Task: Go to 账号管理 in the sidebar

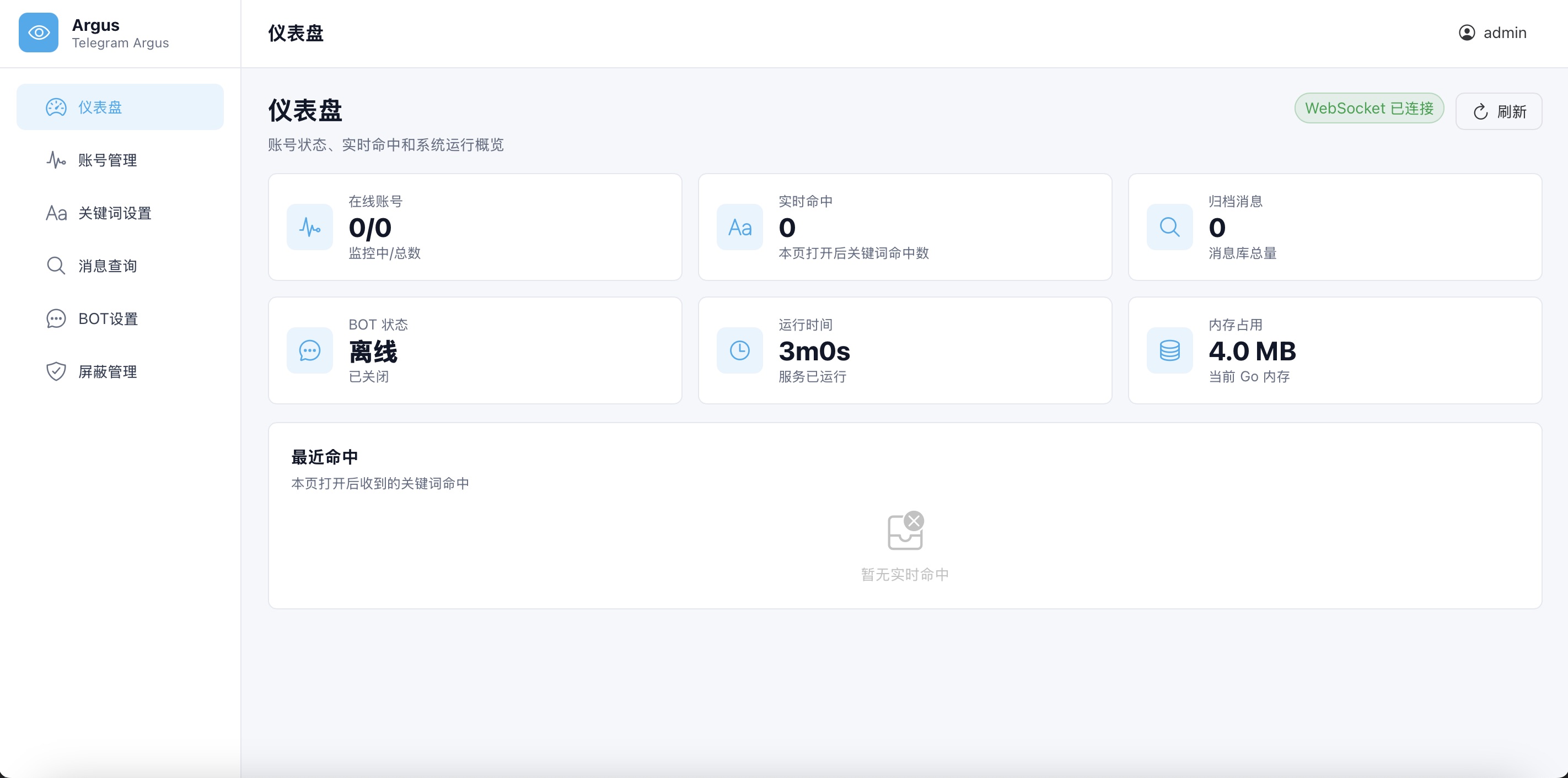Action: (120, 160)
